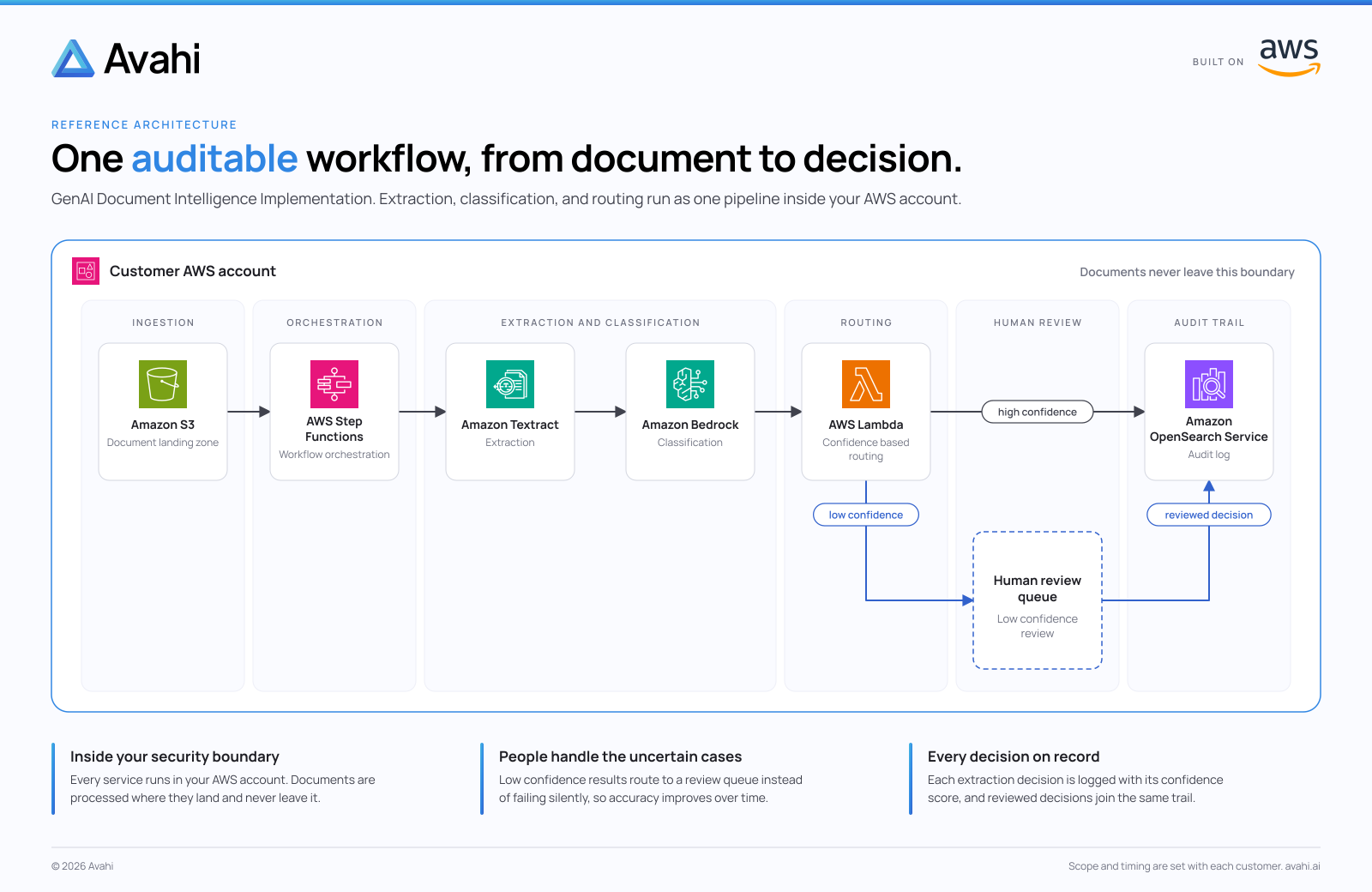Image resolution: width=1372 pixels, height=892 pixels.
Task: Click the Workflow orchestration caption
Action: (334, 455)
